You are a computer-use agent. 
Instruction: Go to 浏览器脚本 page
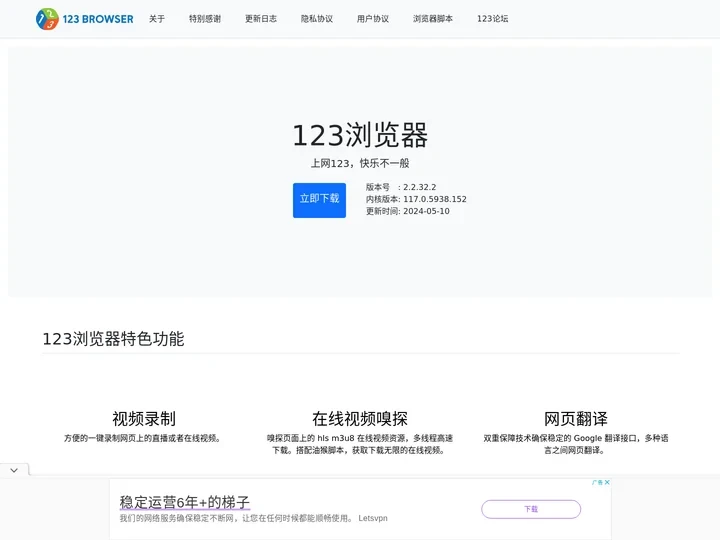pos(433,19)
